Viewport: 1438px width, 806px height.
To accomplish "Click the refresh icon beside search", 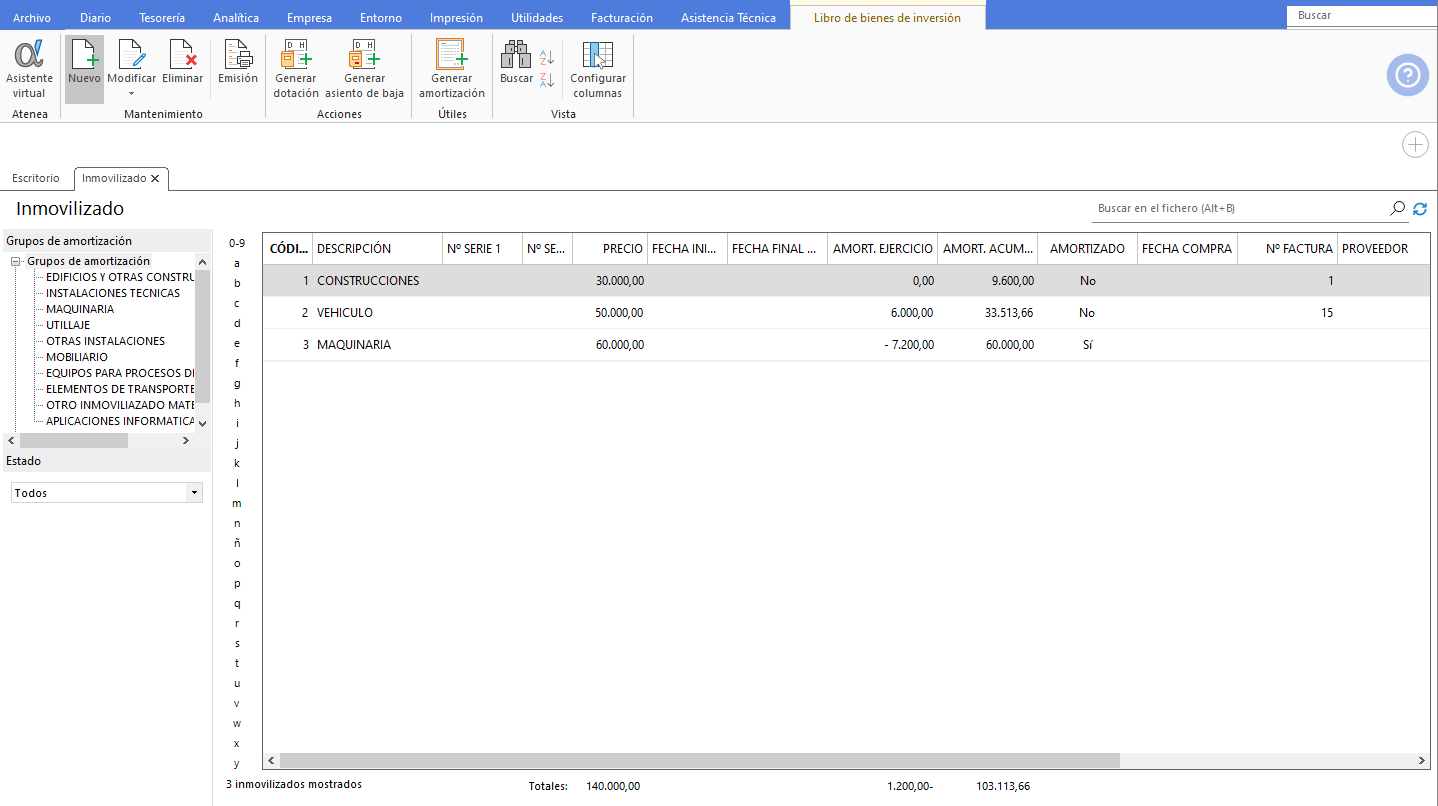I will [x=1420, y=208].
